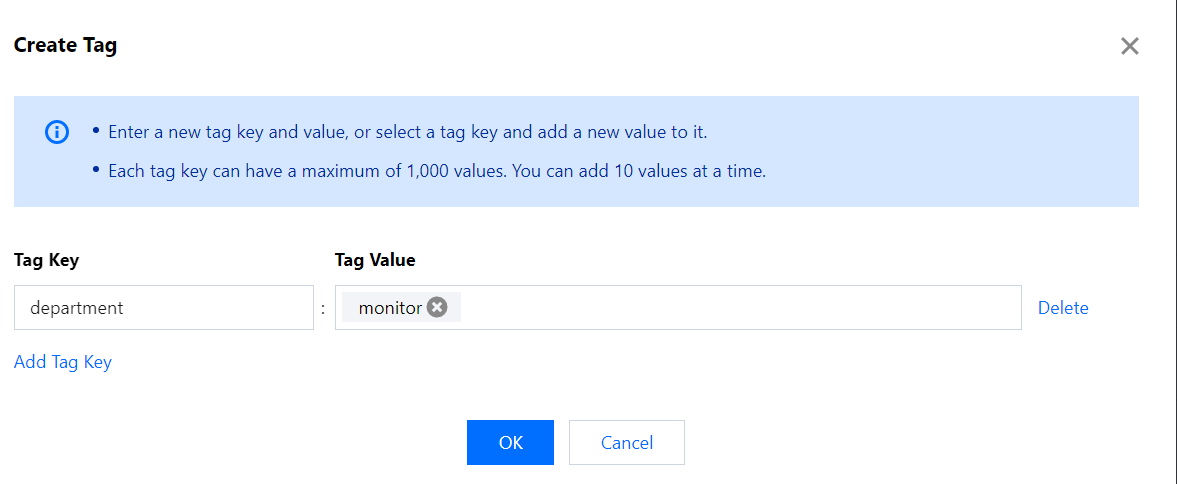Click the Create Tag dialog title
This screenshot has width=1177, height=484.
65,45
